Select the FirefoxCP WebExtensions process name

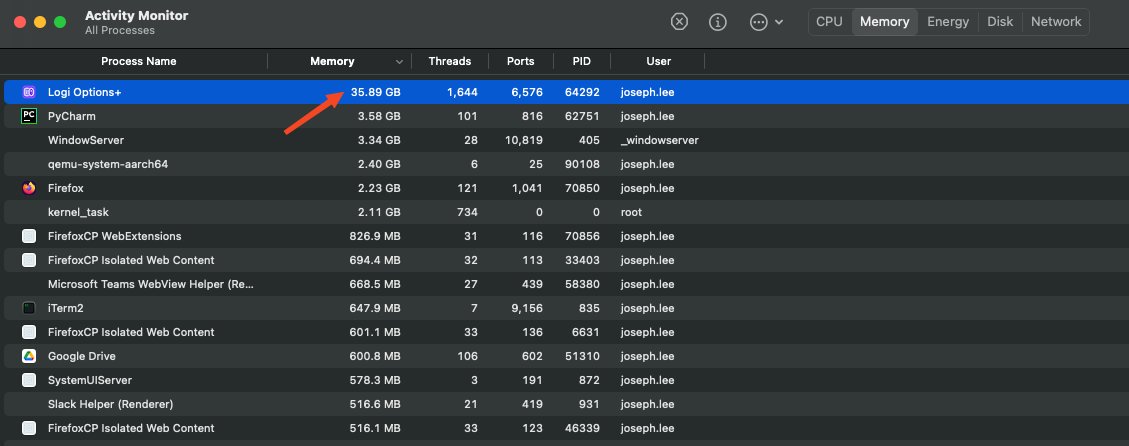[114, 236]
